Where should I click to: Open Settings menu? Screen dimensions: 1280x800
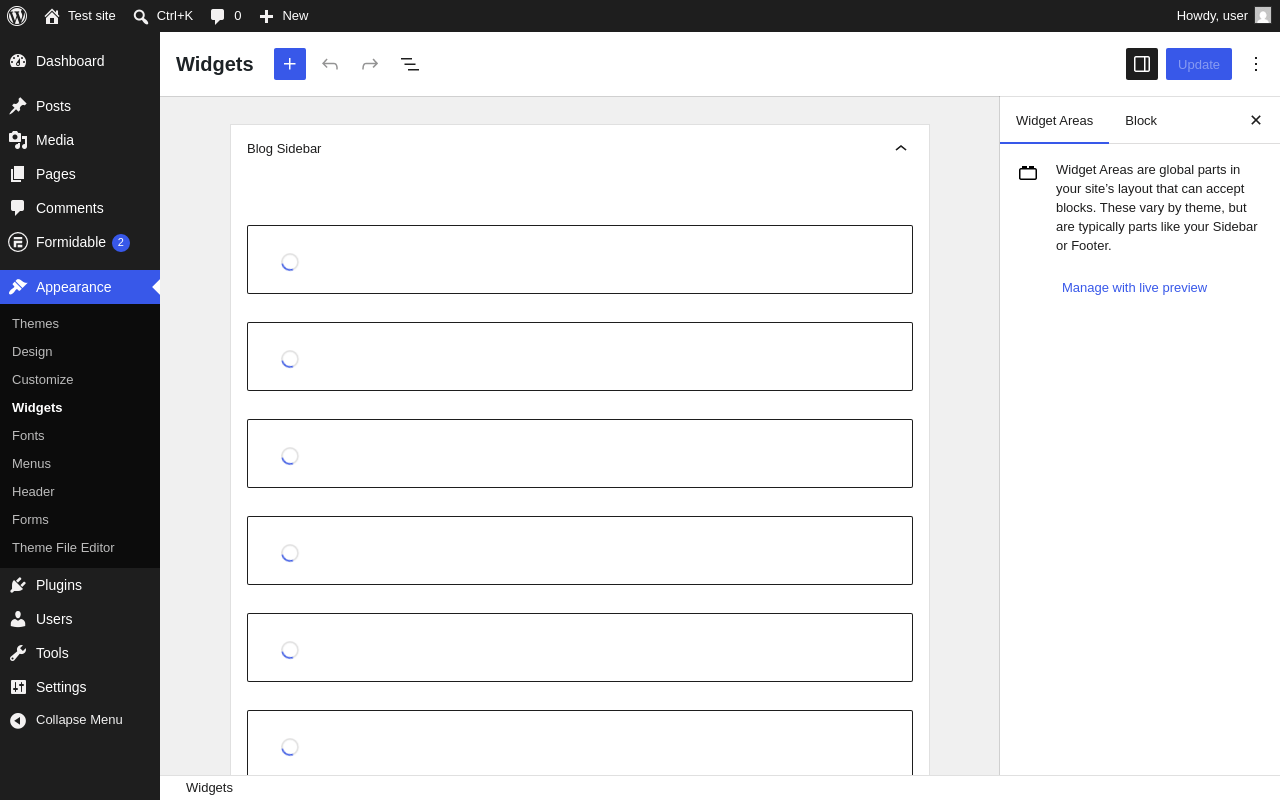[80, 687]
